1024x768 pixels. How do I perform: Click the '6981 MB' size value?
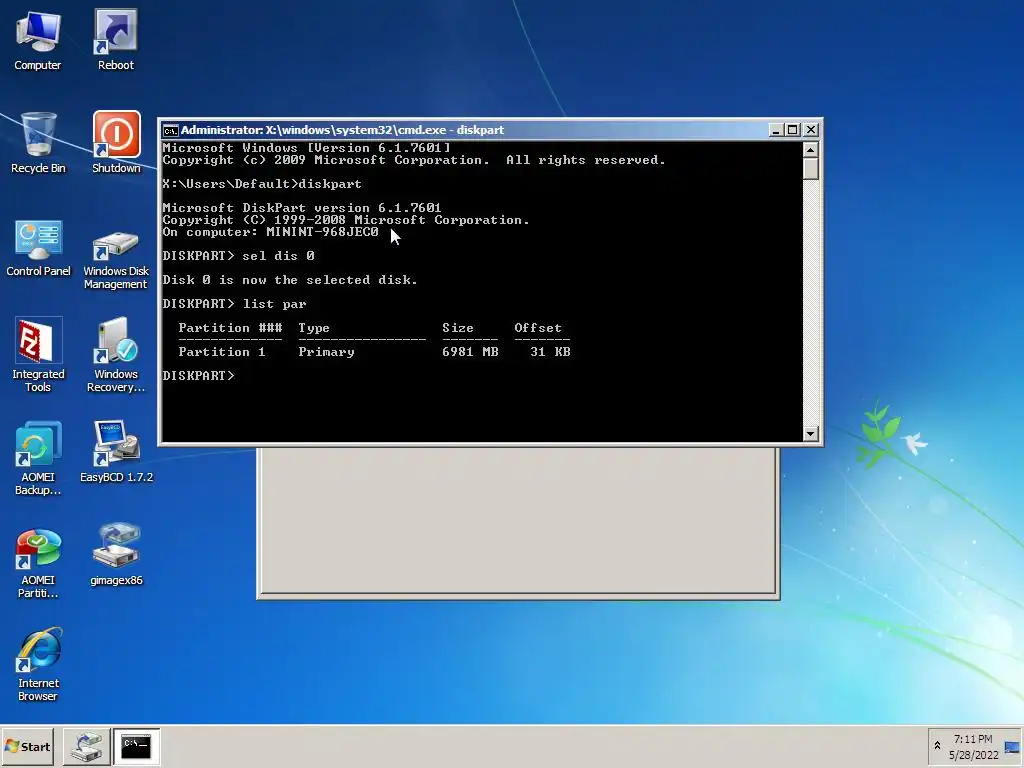point(470,352)
